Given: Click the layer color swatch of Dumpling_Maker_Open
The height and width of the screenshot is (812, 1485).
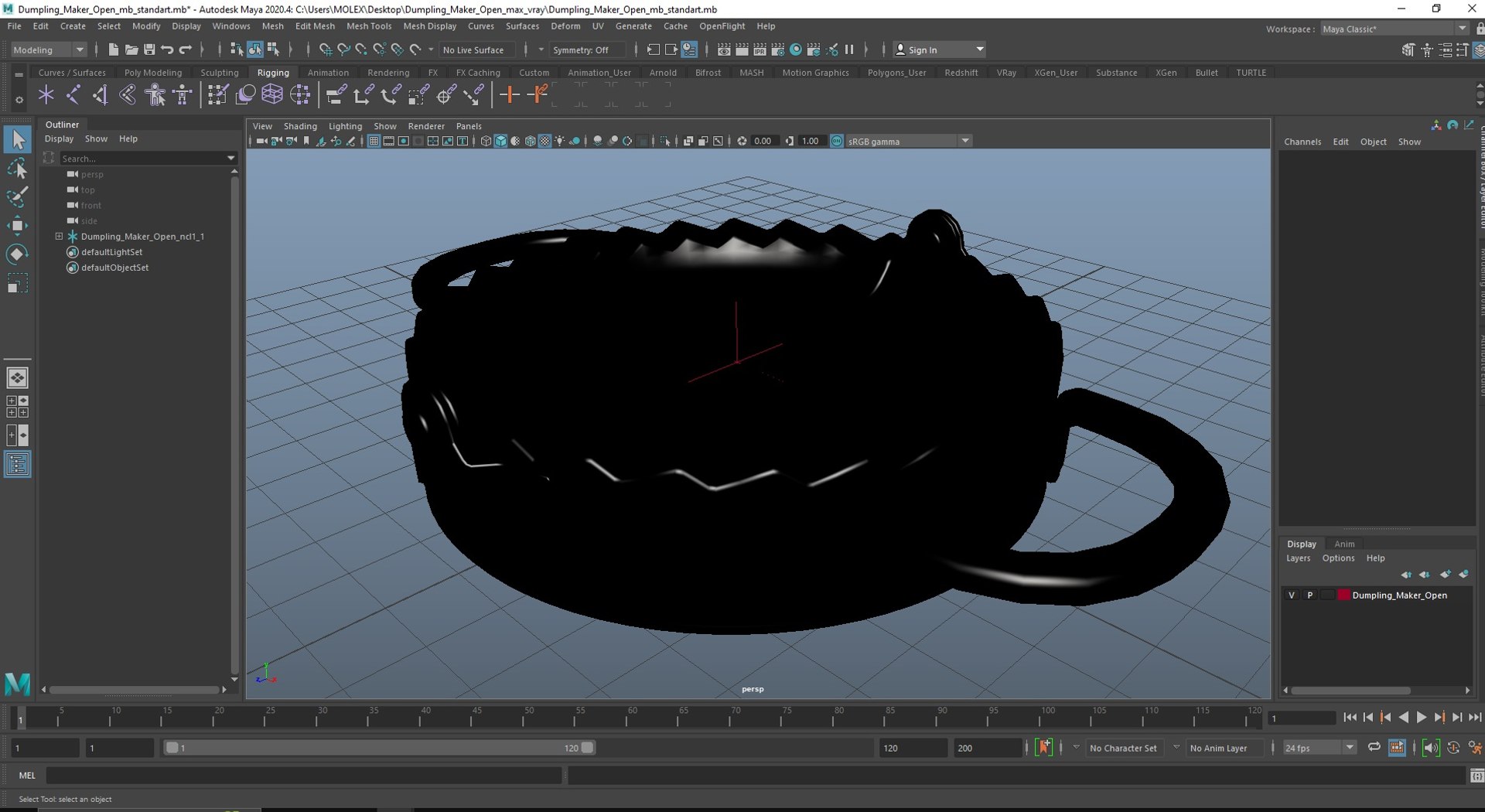Looking at the screenshot, I should (x=1343, y=595).
